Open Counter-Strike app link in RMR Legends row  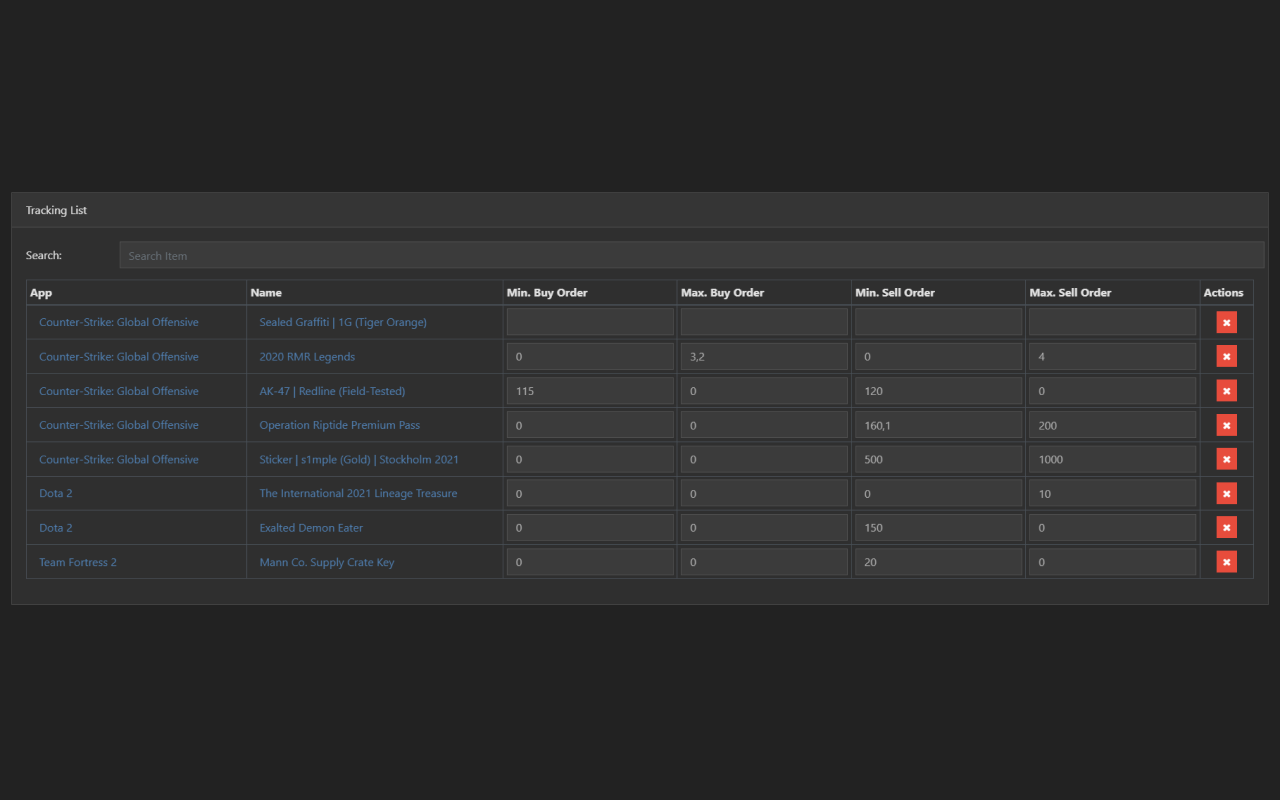119,356
